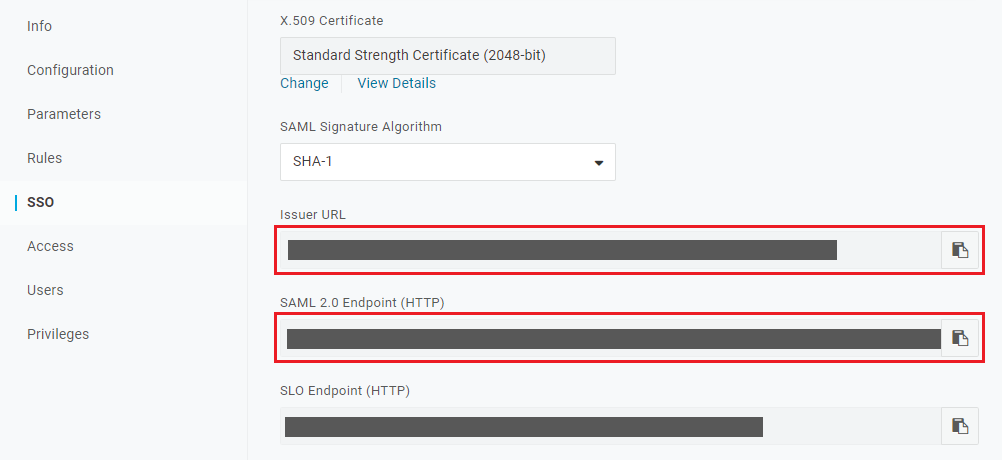Image resolution: width=1002 pixels, height=460 pixels.
Task: Click the SLO Endpoint (HTTP) label
Action: tap(345, 390)
